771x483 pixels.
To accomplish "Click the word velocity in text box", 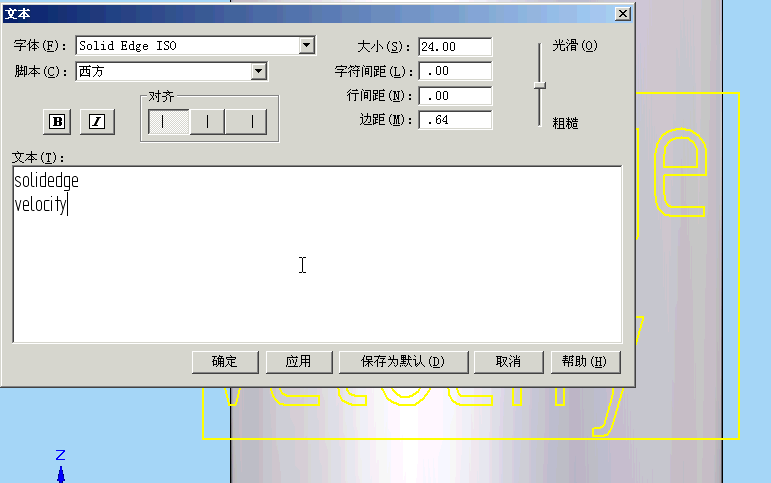I will [40, 205].
